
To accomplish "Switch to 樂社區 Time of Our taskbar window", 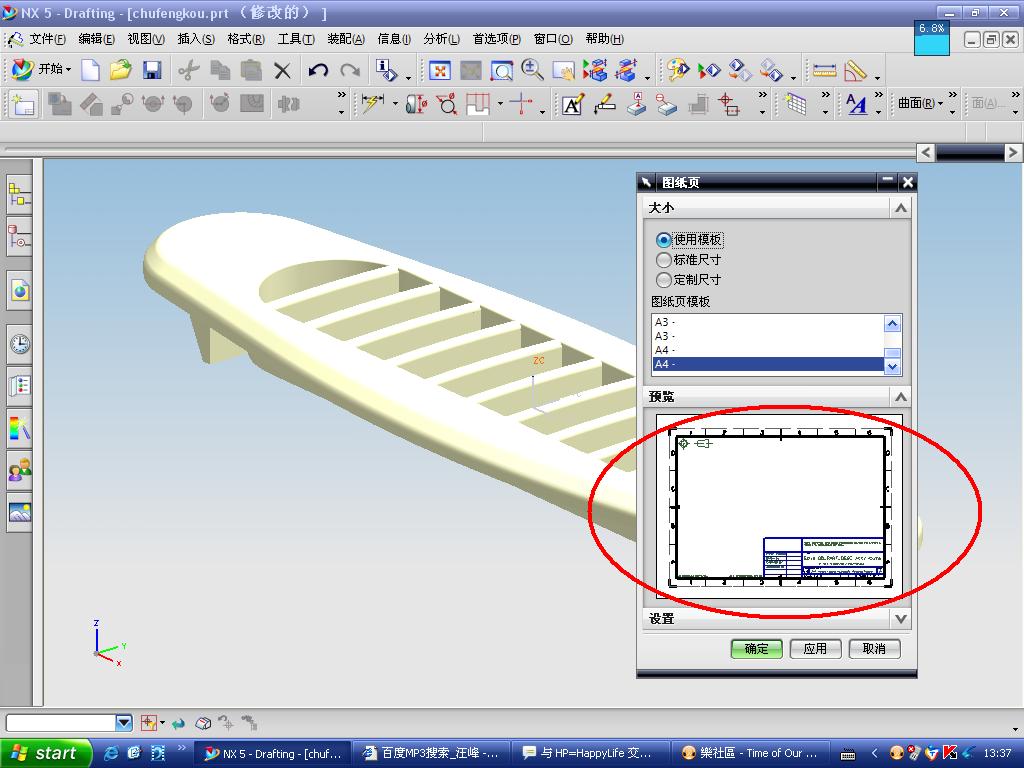I will [749, 753].
